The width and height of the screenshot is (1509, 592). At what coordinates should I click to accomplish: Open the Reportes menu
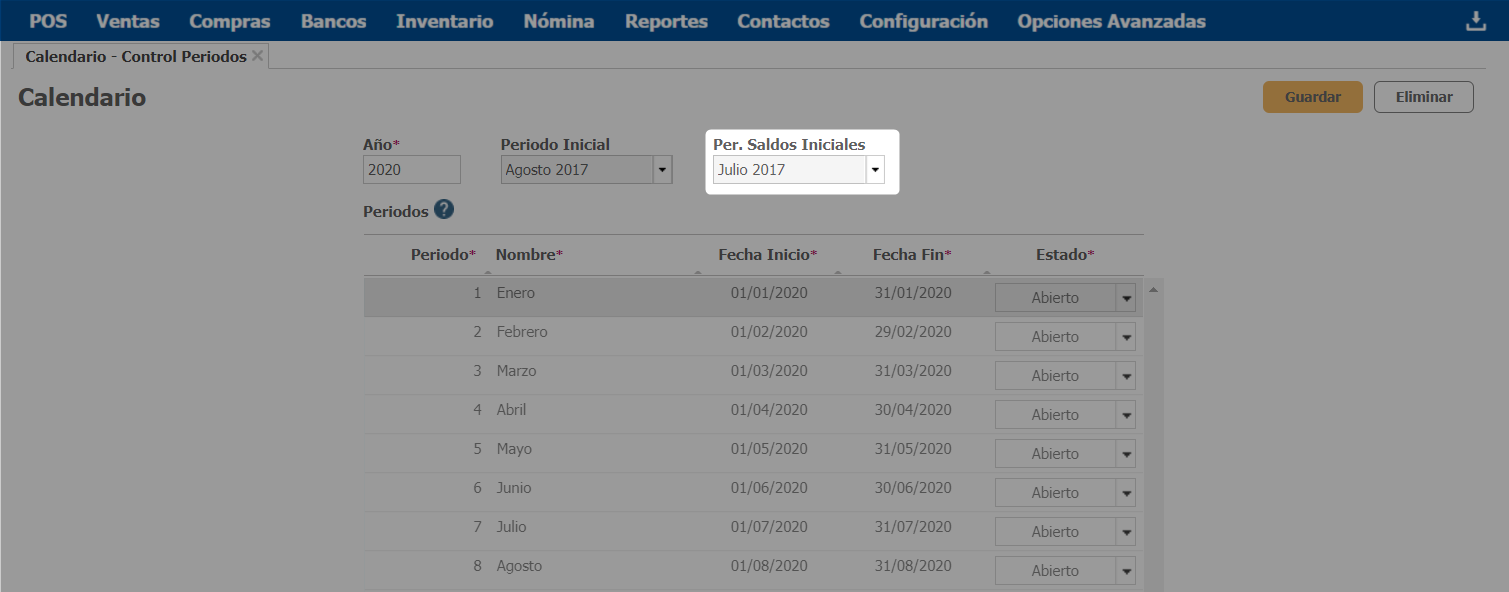click(x=666, y=21)
